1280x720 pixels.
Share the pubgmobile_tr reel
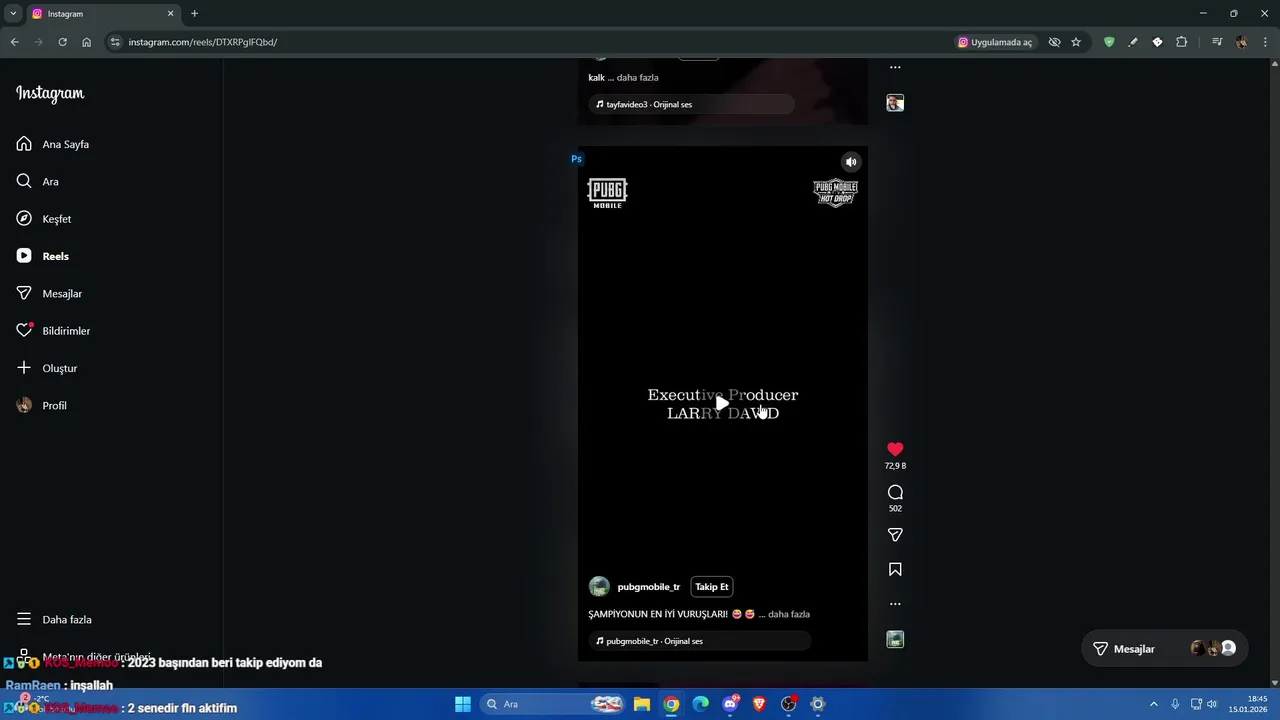pos(895,535)
